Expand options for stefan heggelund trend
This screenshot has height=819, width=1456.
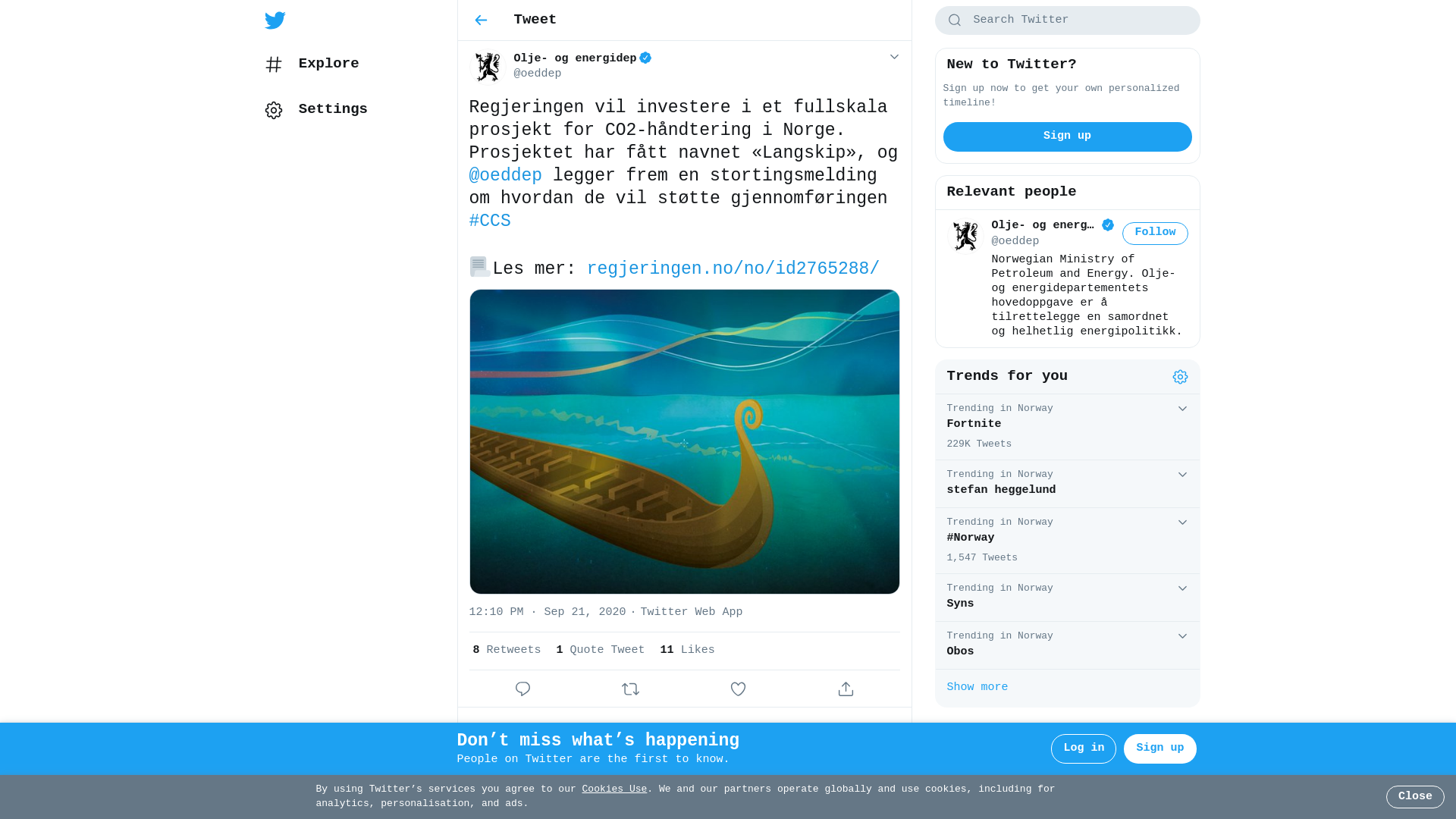tap(1182, 475)
